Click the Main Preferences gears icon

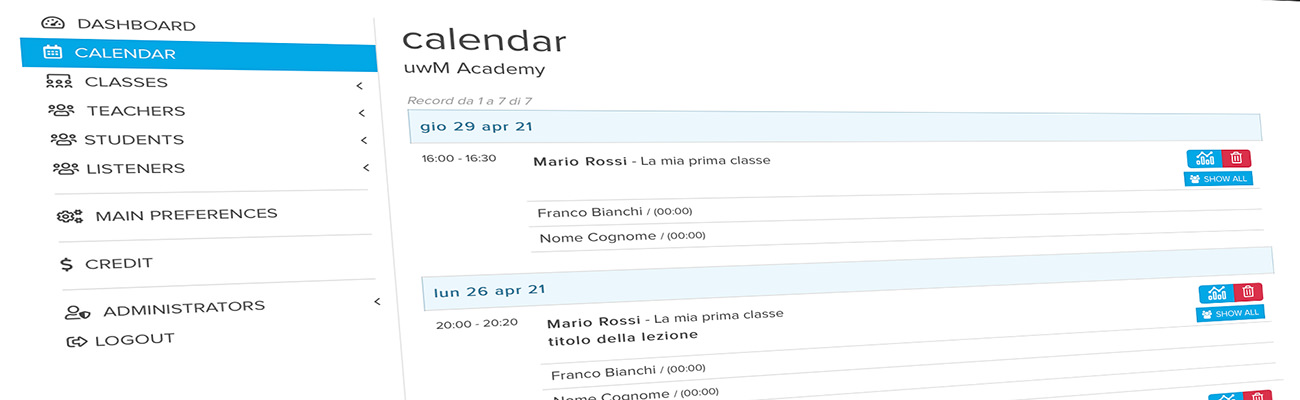click(x=70, y=215)
